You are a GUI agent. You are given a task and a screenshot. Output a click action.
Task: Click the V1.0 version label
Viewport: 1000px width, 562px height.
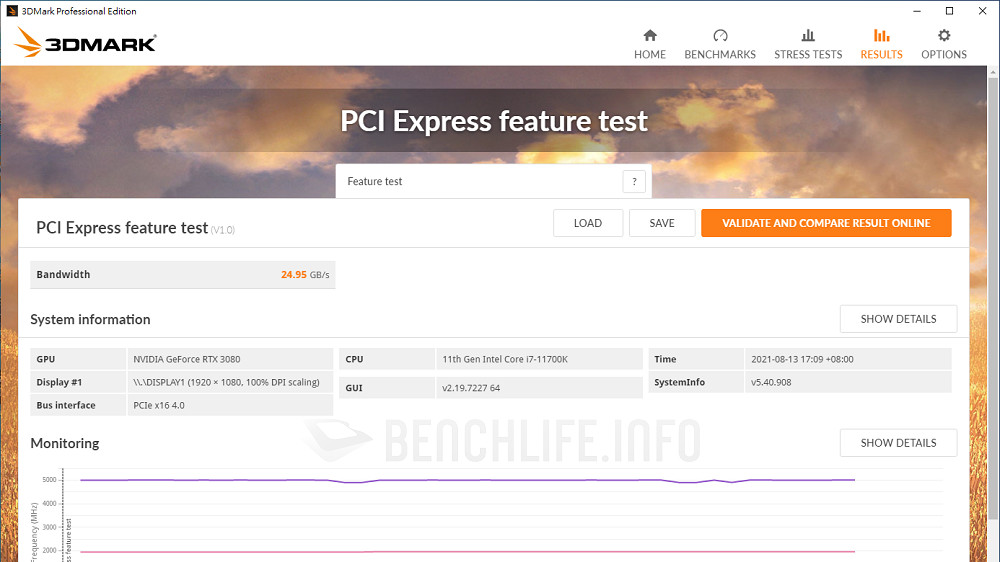tap(223, 230)
